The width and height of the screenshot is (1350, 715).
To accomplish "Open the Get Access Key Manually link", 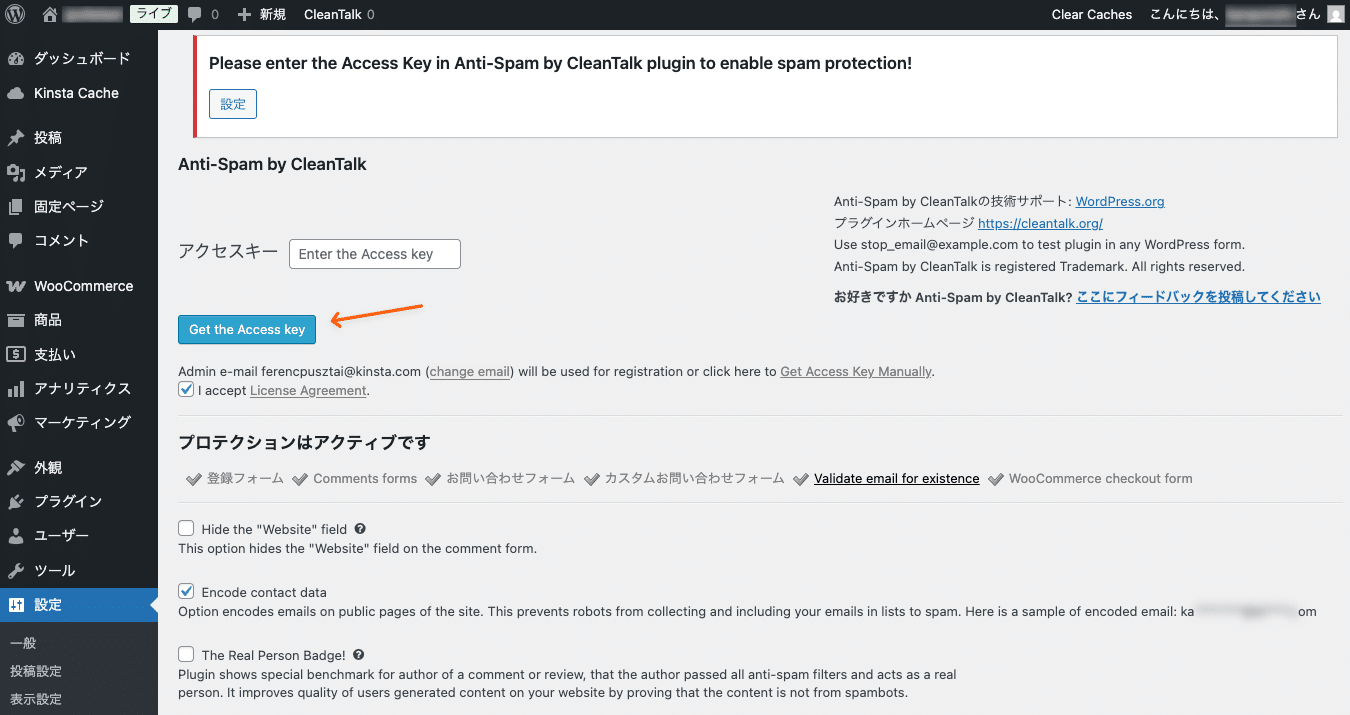I will point(855,371).
